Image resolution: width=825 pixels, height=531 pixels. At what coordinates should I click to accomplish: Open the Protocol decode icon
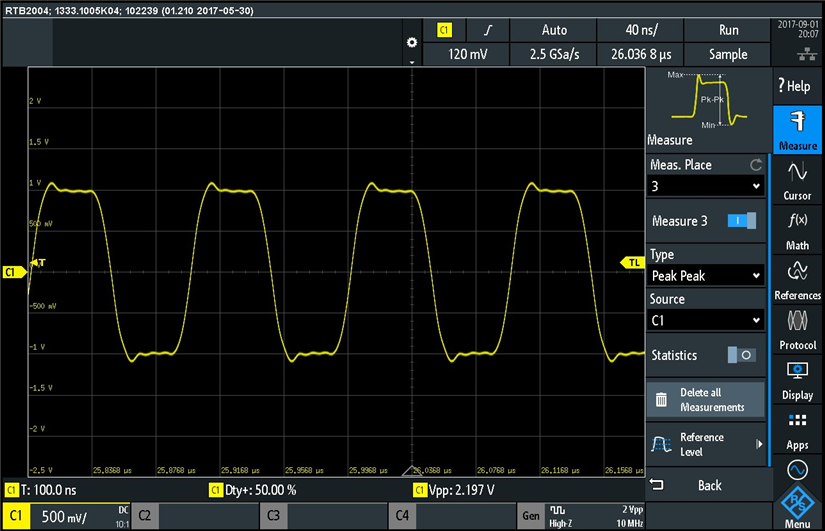coord(797,330)
